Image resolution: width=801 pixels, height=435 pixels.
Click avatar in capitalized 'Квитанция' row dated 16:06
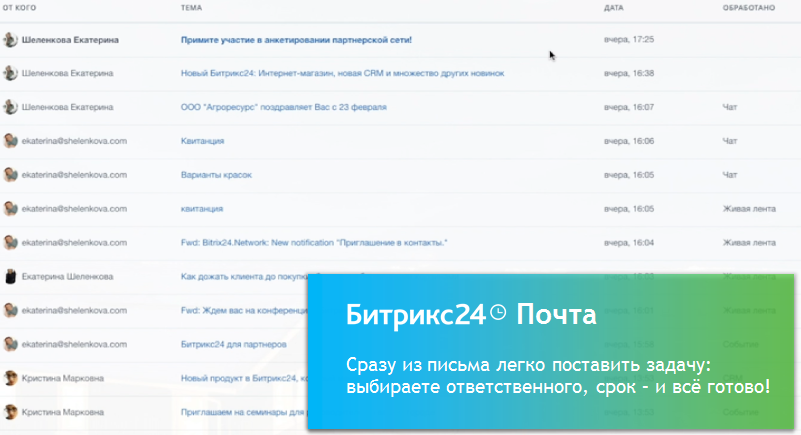(10, 141)
